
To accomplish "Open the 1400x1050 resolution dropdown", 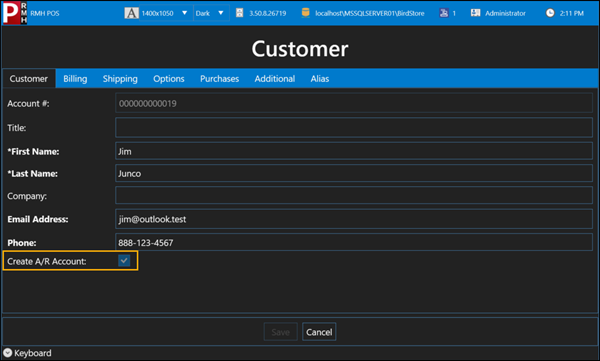I will click(x=165, y=13).
